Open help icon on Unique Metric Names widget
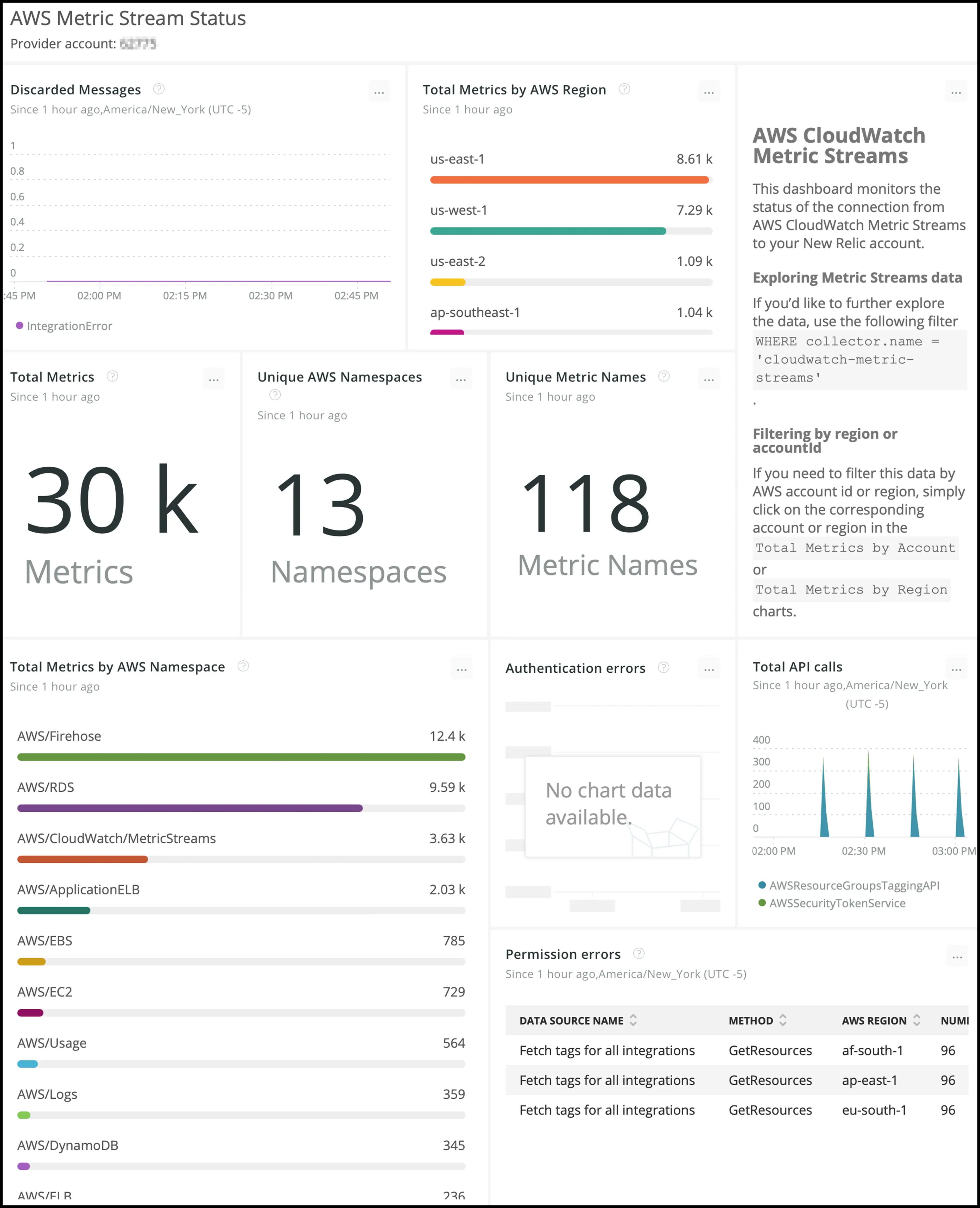This screenshot has width=980, height=1208. coord(663,376)
